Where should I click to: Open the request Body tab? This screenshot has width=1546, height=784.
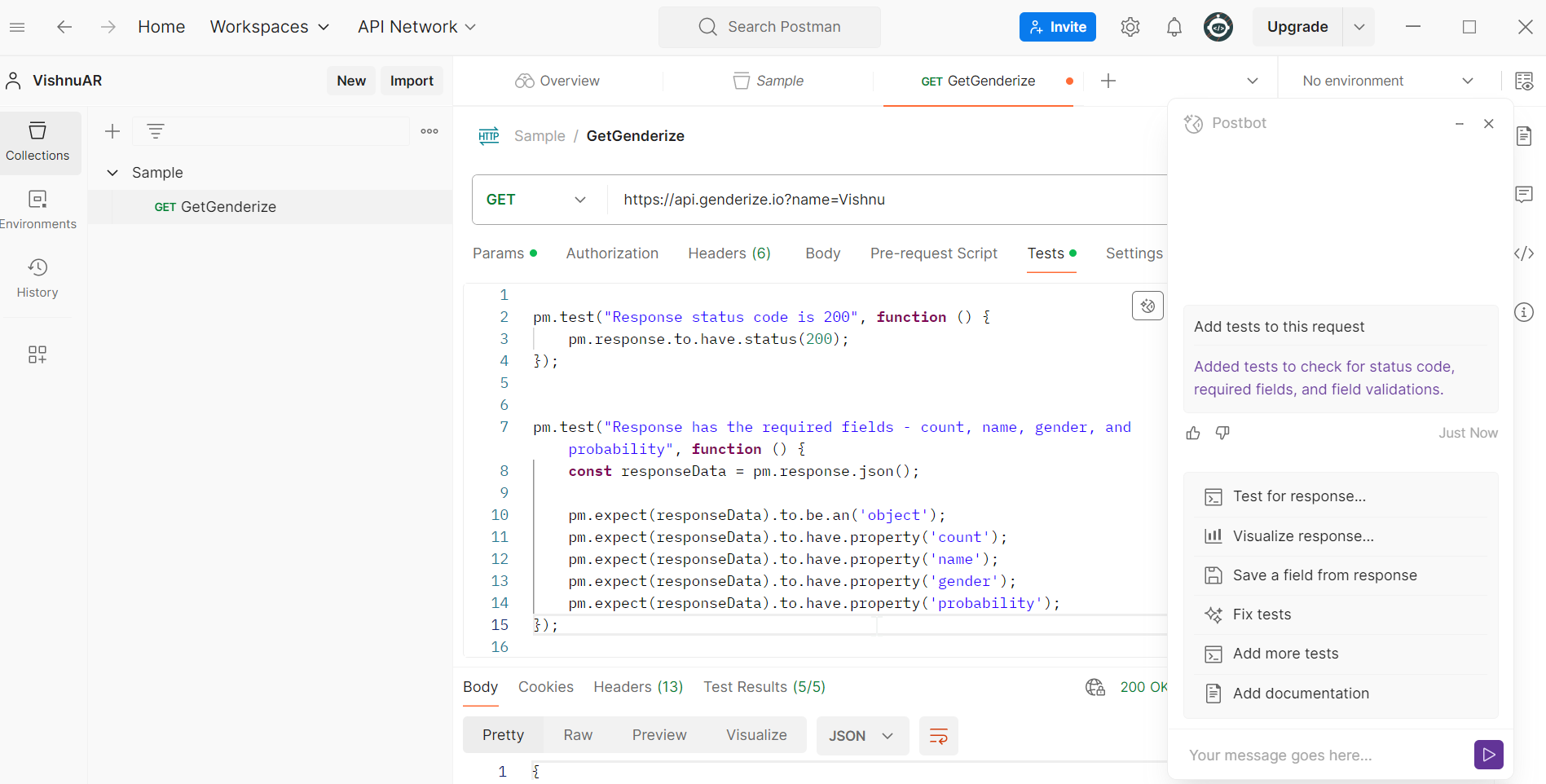click(822, 253)
